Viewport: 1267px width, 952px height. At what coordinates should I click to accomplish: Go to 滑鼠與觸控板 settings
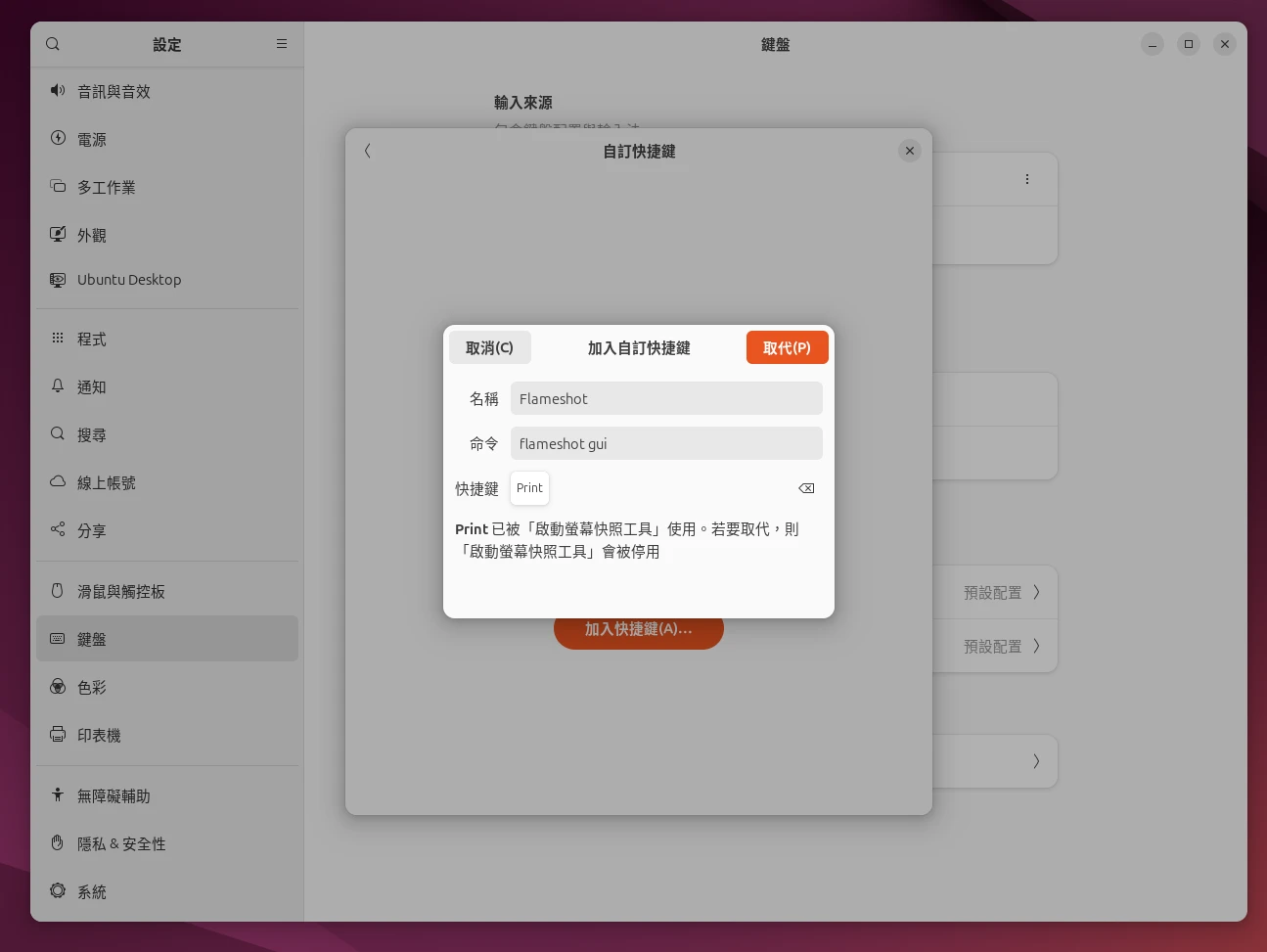click(121, 592)
